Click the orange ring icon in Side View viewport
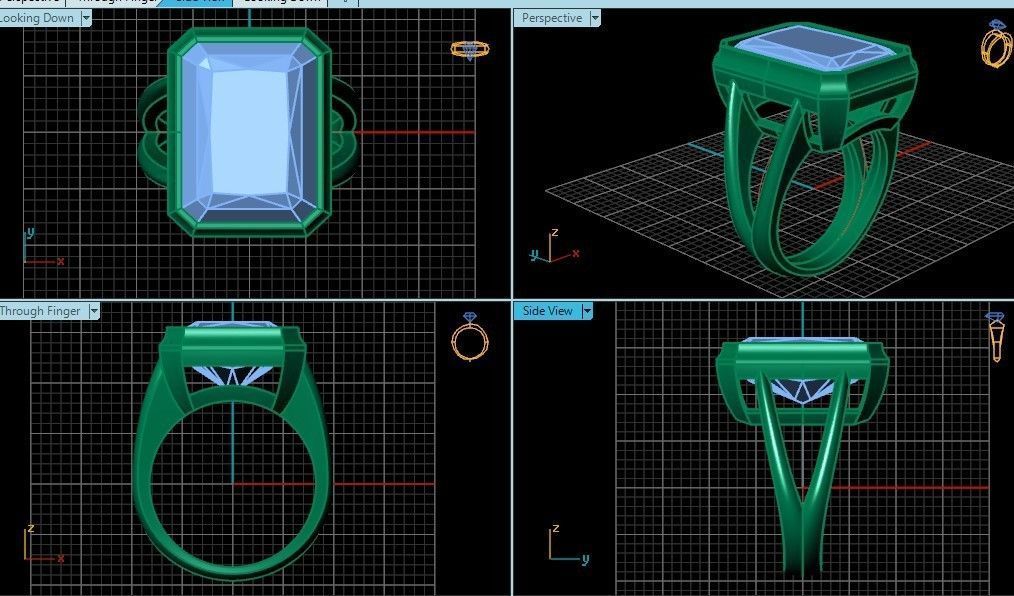This screenshot has width=1014, height=596. click(997, 337)
